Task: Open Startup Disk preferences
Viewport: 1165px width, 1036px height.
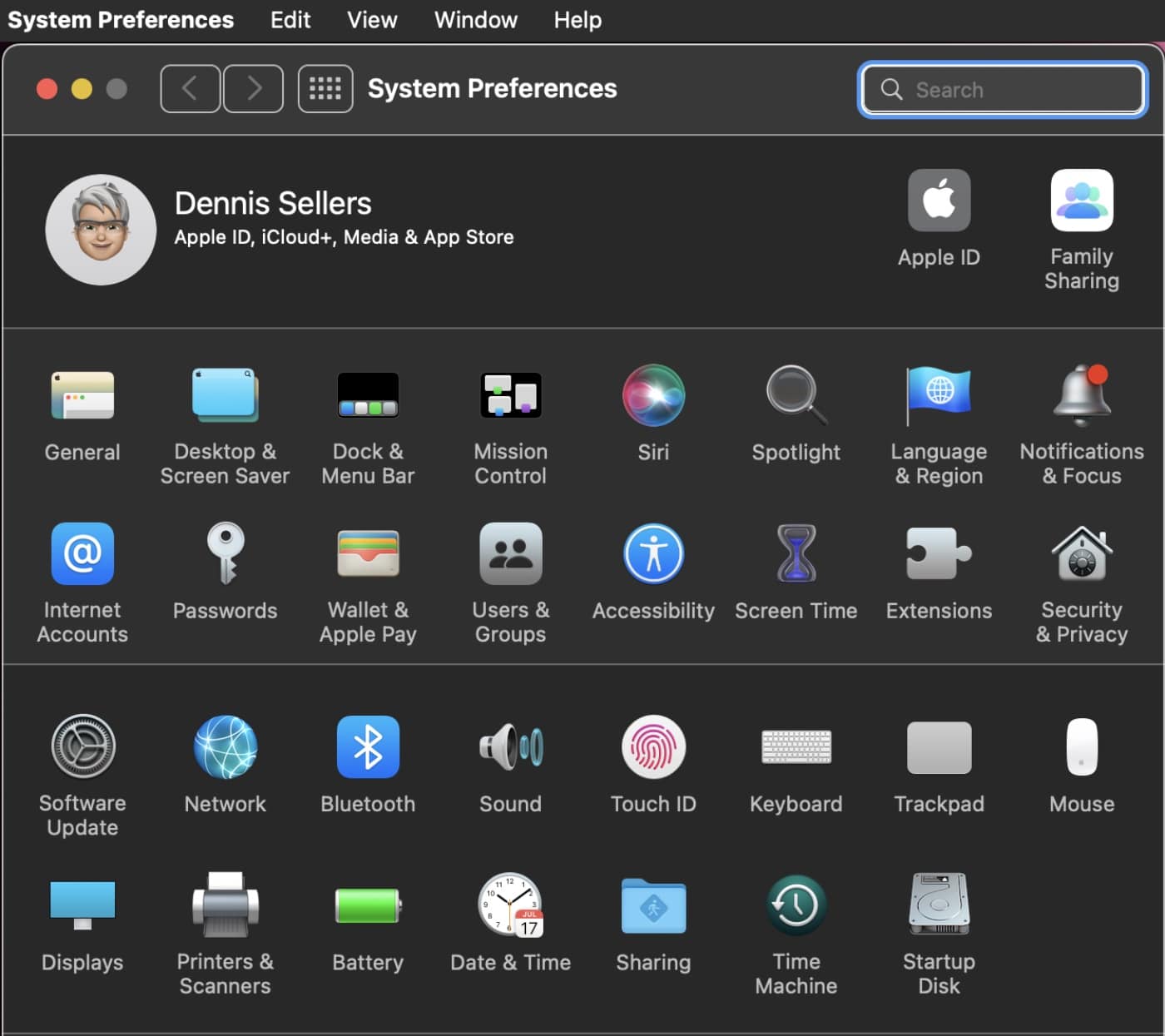Action: pyautogui.click(x=939, y=905)
